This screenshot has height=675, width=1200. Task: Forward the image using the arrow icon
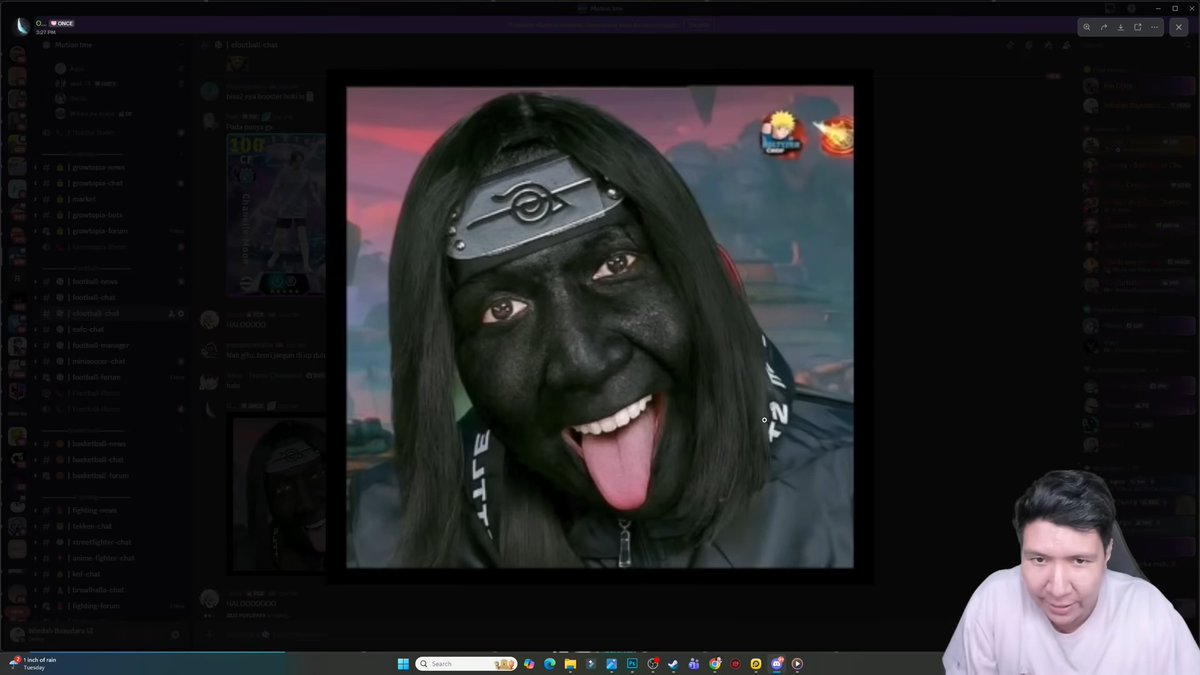1104,27
